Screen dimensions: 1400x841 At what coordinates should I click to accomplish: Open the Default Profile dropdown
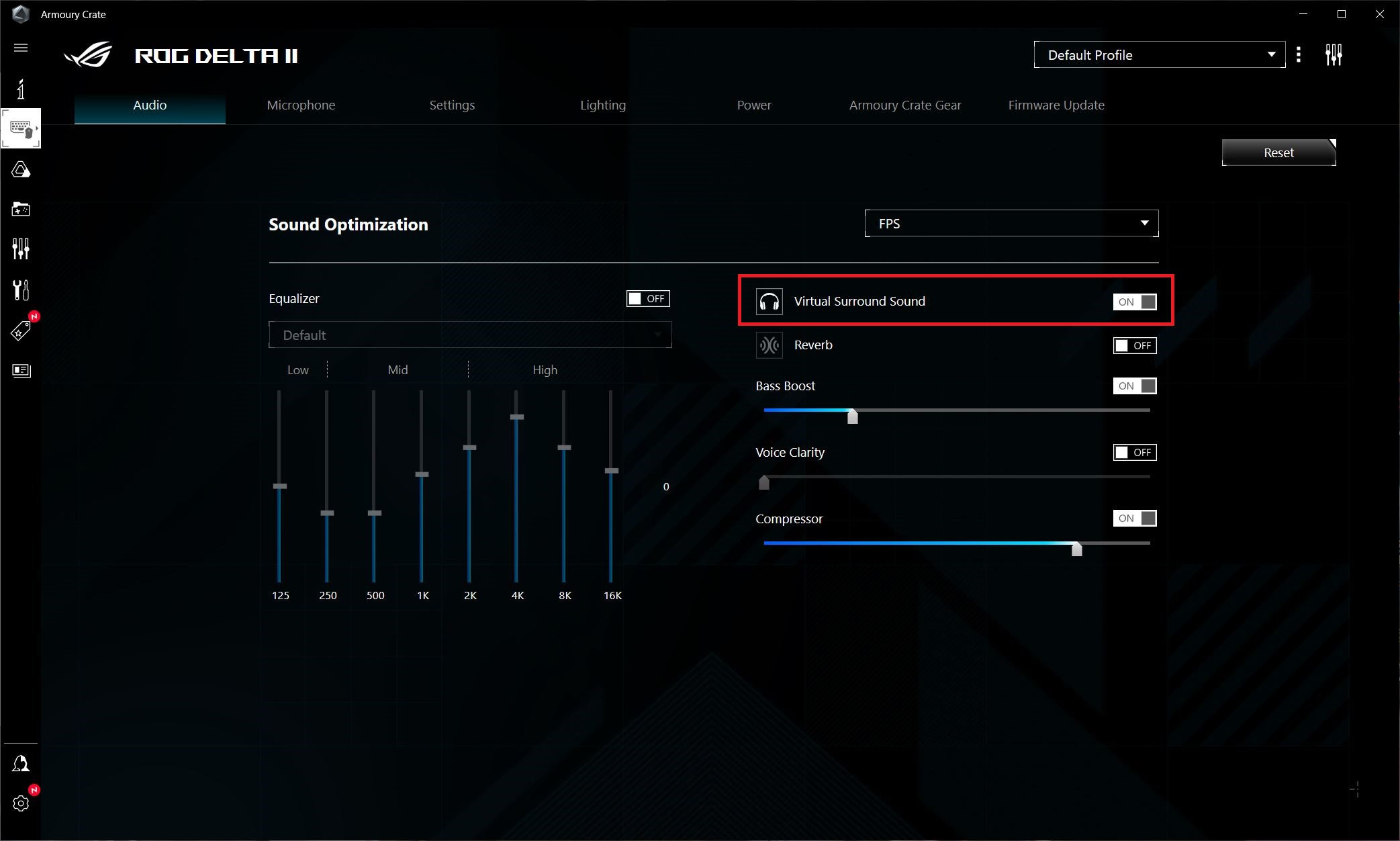pos(1160,54)
